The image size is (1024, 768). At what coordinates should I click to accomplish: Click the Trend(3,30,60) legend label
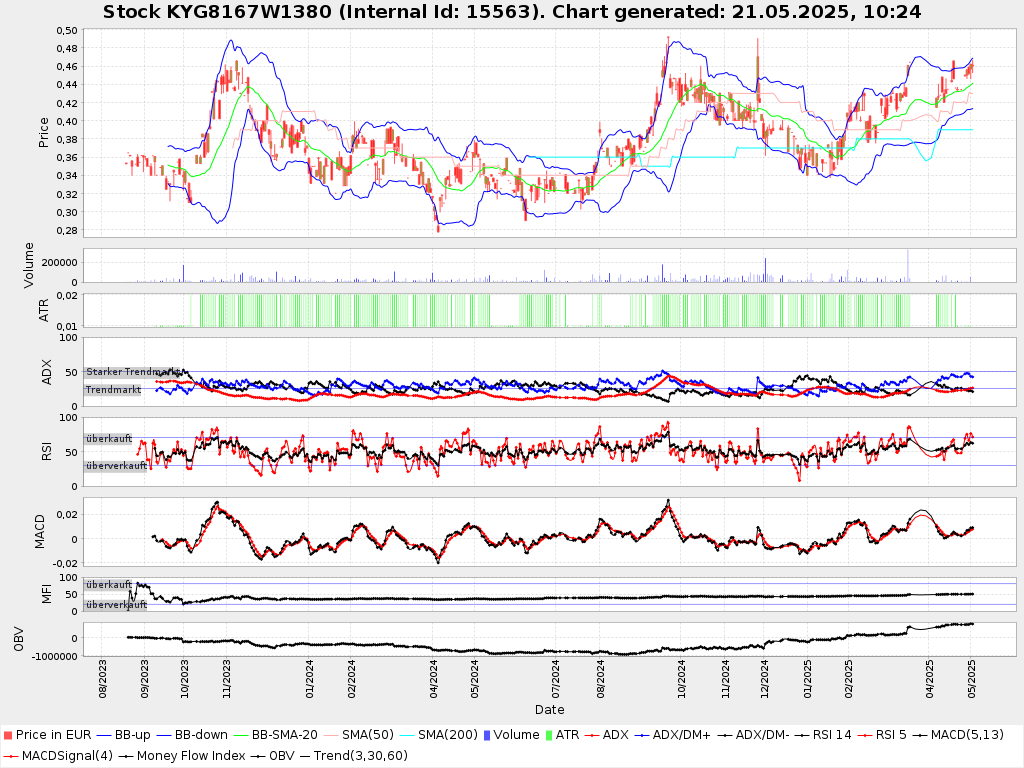tap(360, 756)
